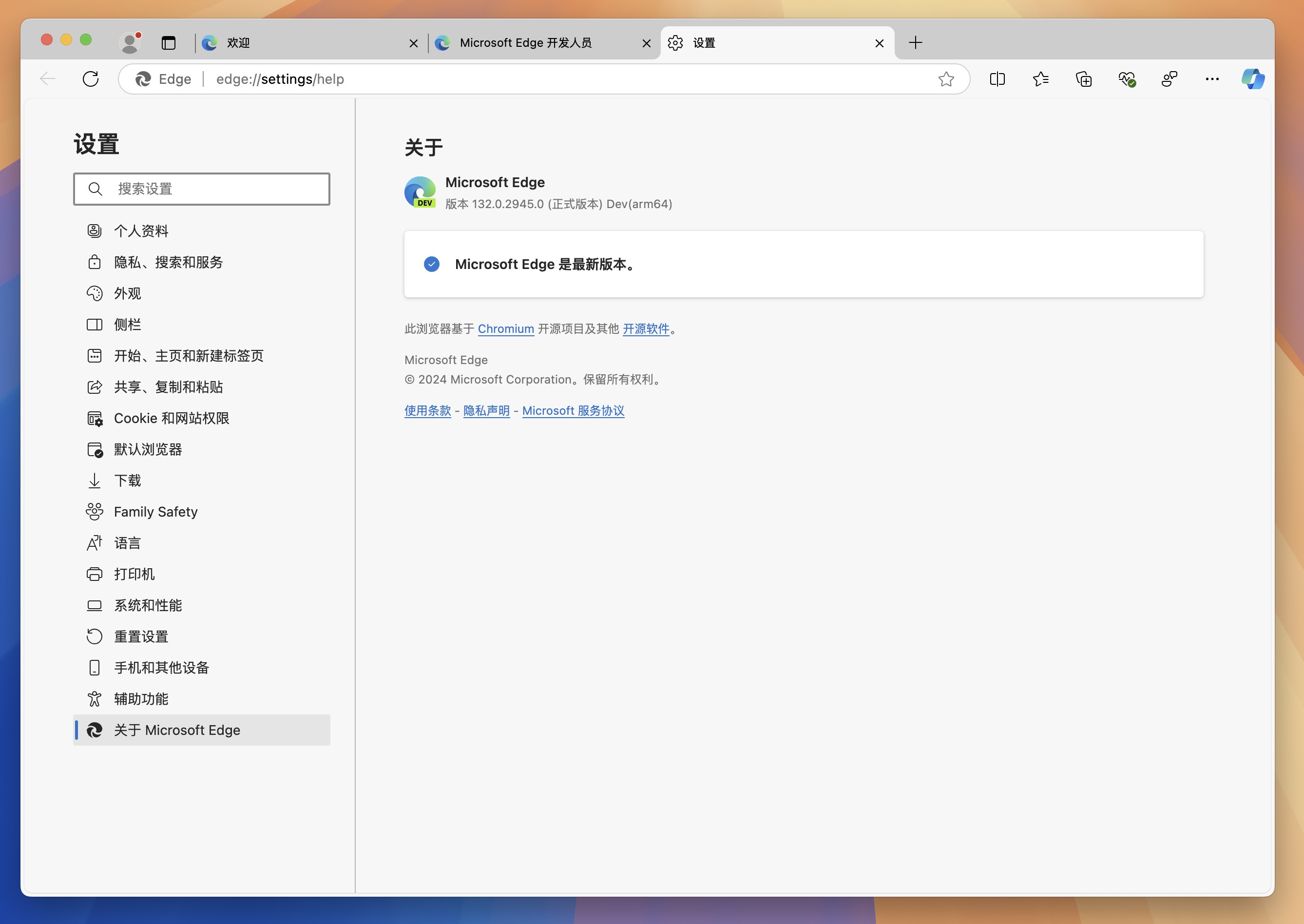The width and height of the screenshot is (1304, 924).
Task: Expand reset settings section
Action: (x=140, y=636)
